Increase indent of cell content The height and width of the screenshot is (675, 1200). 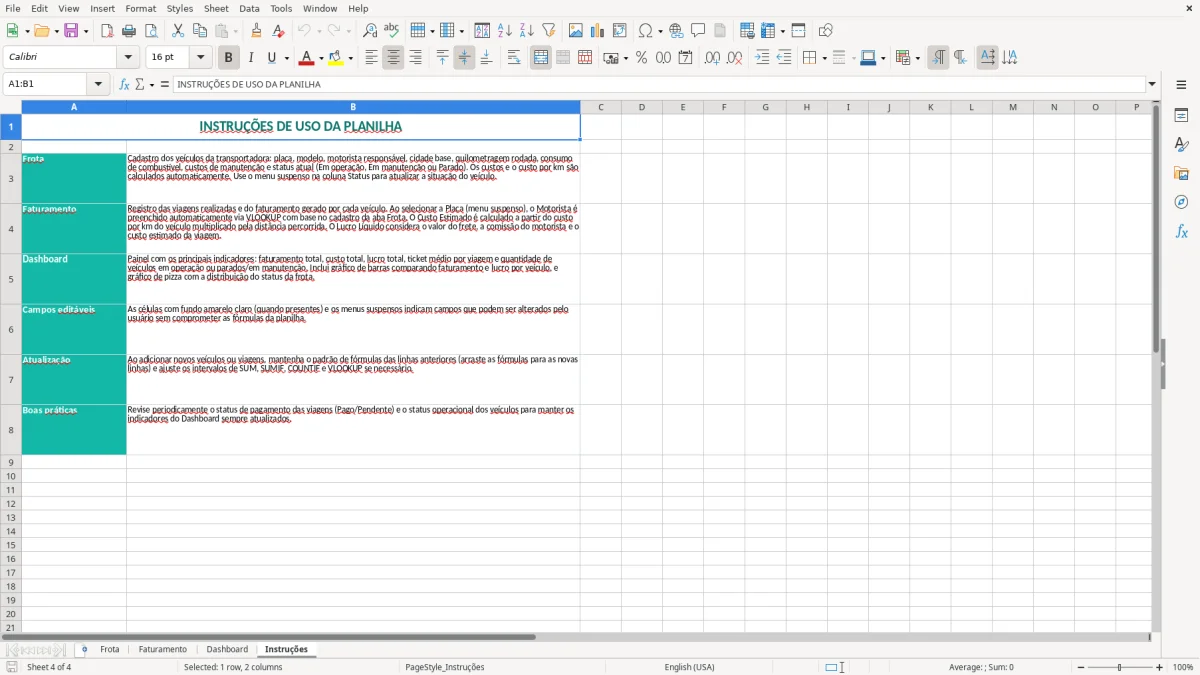762,58
